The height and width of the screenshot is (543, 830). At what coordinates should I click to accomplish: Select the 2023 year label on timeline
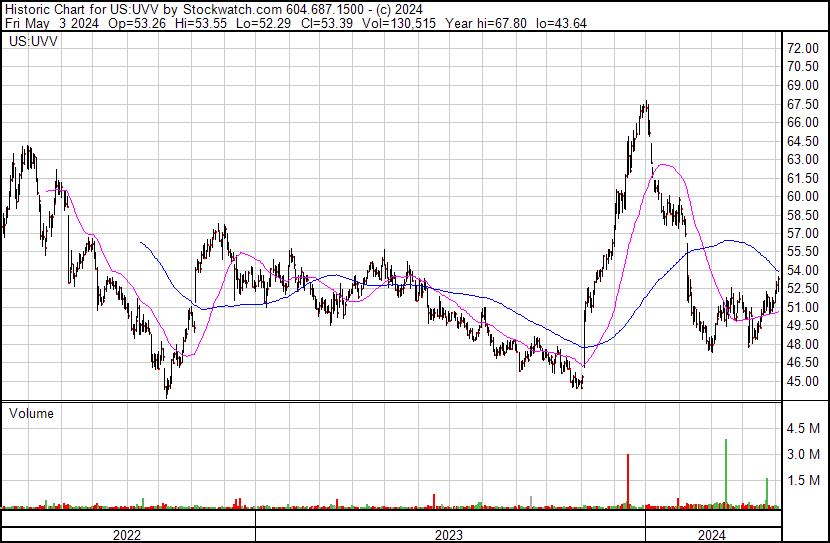[449, 535]
